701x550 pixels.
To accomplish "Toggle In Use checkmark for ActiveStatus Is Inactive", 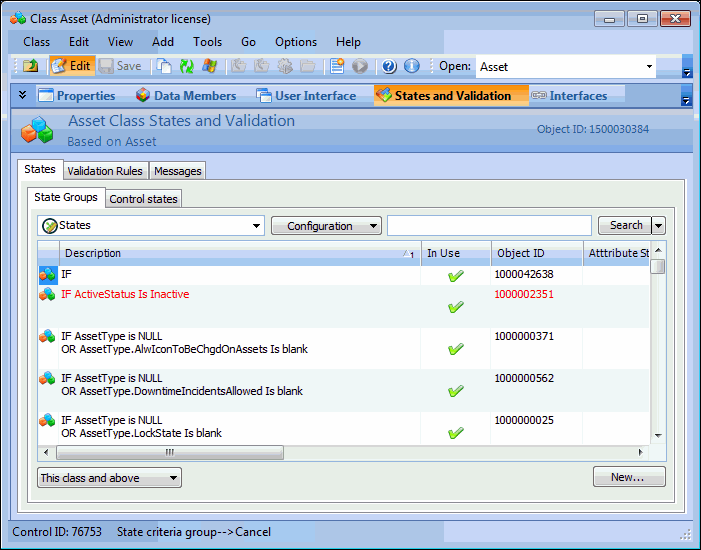I will (456, 308).
